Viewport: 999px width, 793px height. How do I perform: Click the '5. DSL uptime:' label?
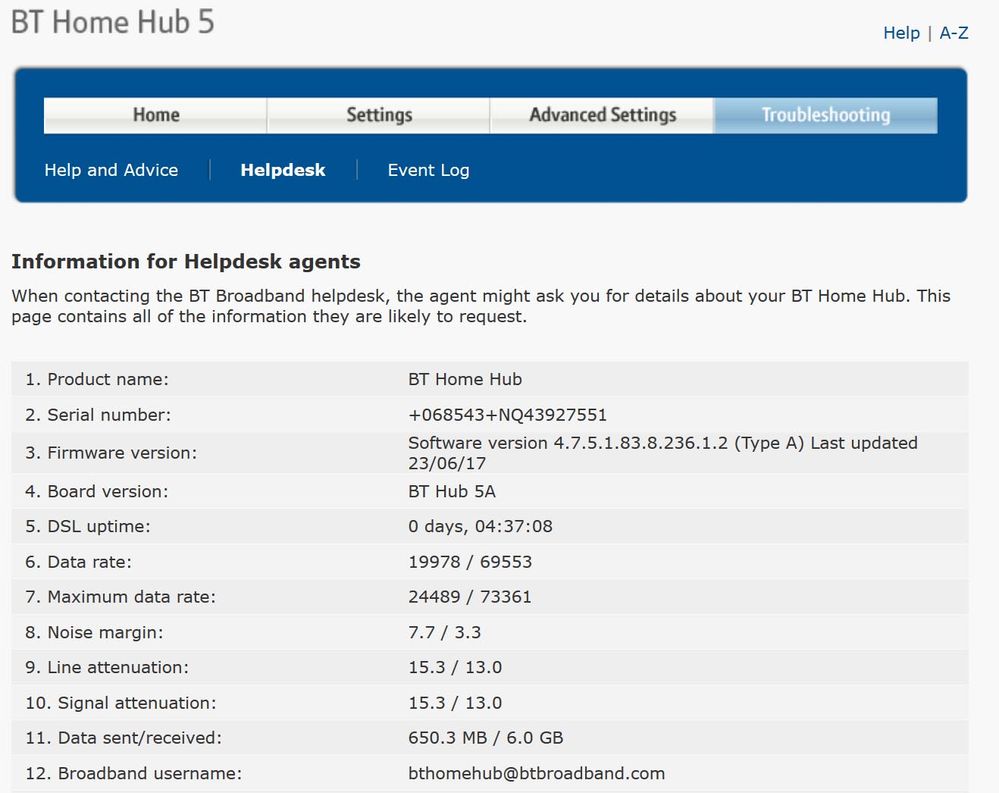tap(88, 527)
